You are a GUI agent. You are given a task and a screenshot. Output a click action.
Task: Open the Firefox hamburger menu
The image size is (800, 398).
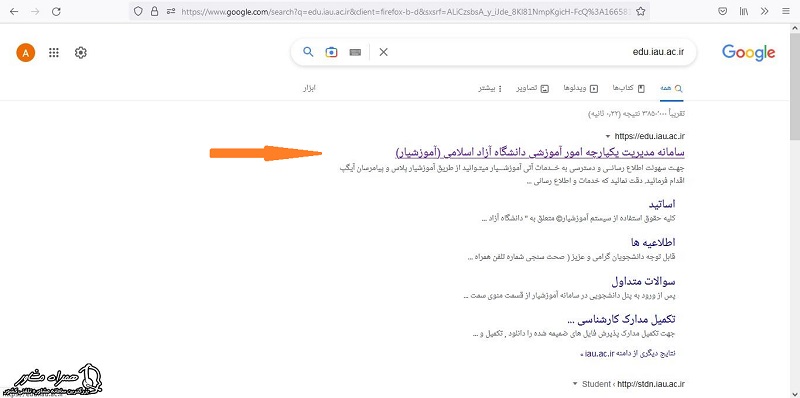(785, 11)
